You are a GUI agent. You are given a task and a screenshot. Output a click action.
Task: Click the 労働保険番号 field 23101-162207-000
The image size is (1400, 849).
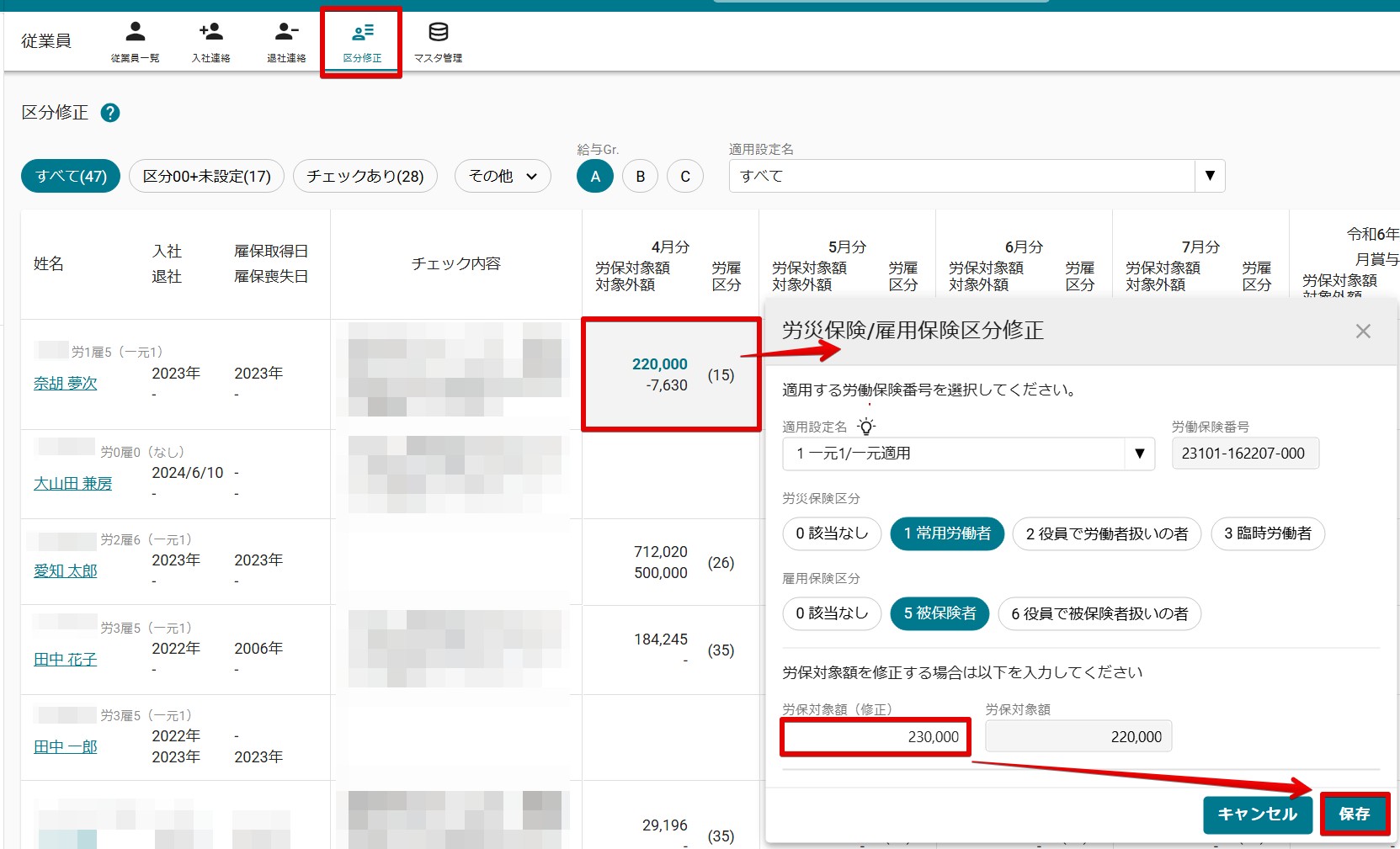click(1245, 454)
